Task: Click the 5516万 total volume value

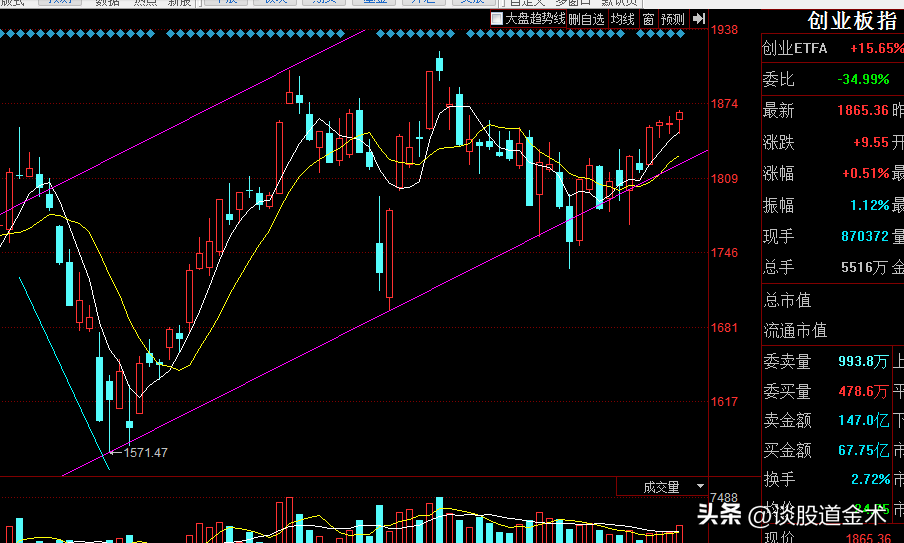Action: click(x=864, y=267)
